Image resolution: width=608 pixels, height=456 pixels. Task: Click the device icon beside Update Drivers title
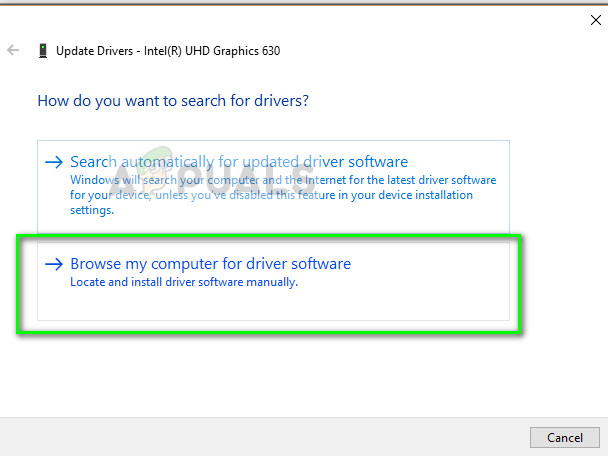[43, 51]
